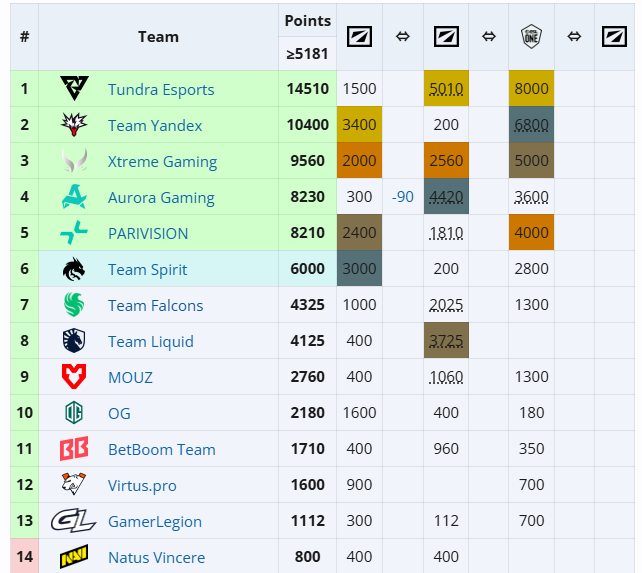Click Aurora Gaming's -90 point deduction
The image size is (642, 573).
point(402,197)
